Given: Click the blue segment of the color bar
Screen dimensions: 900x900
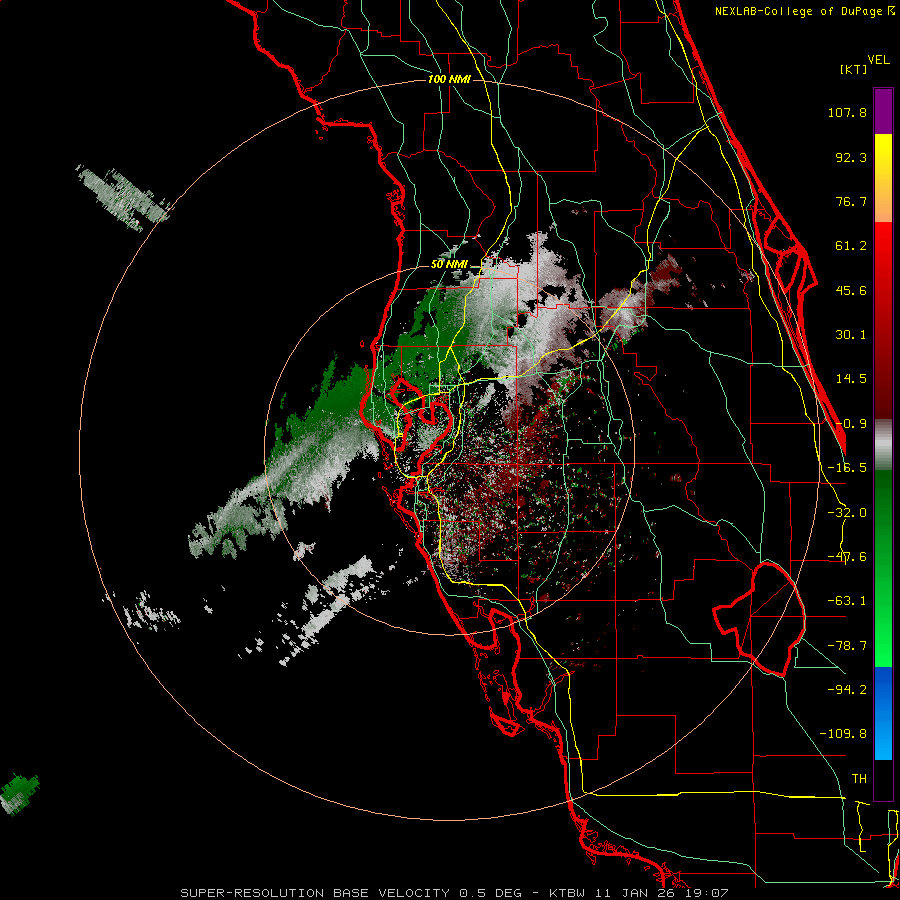Looking at the screenshot, I should click(883, 713).
